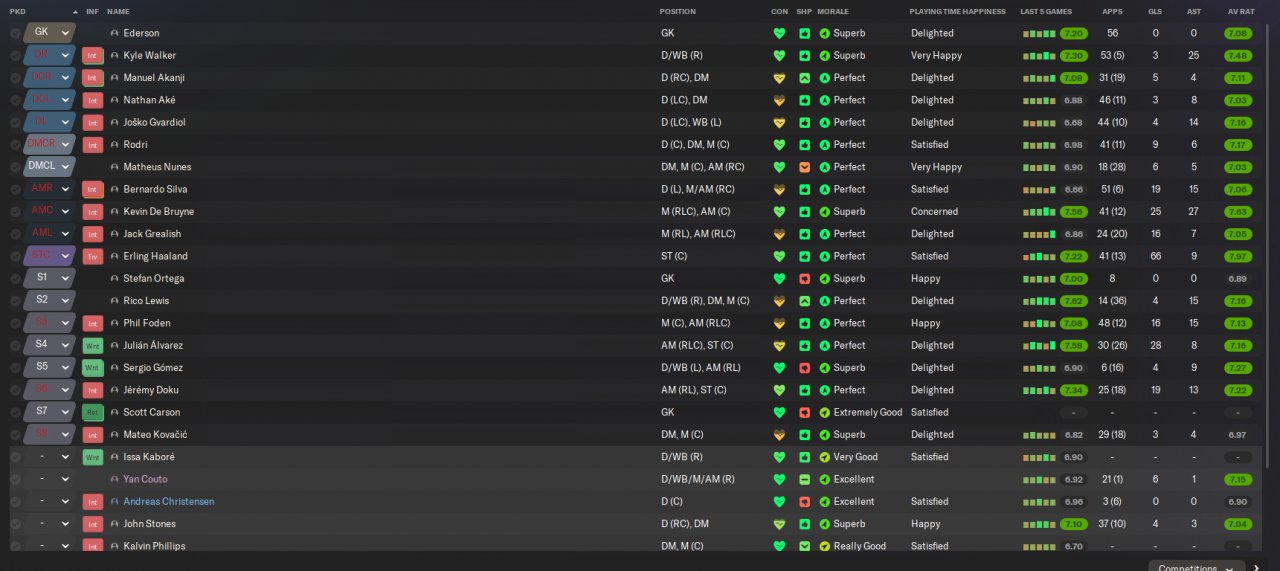This screenshot has height=571, width=1280.
Task: Sort by the NAME column header
Action: [118, 11]
